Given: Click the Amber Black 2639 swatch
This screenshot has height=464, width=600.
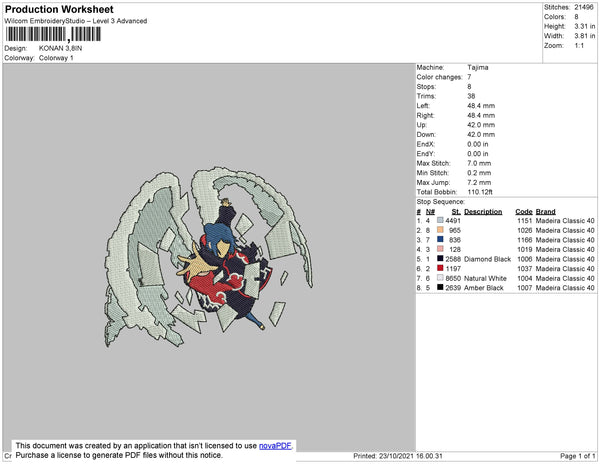Looking at the screenshot, I should click(440, 288).
